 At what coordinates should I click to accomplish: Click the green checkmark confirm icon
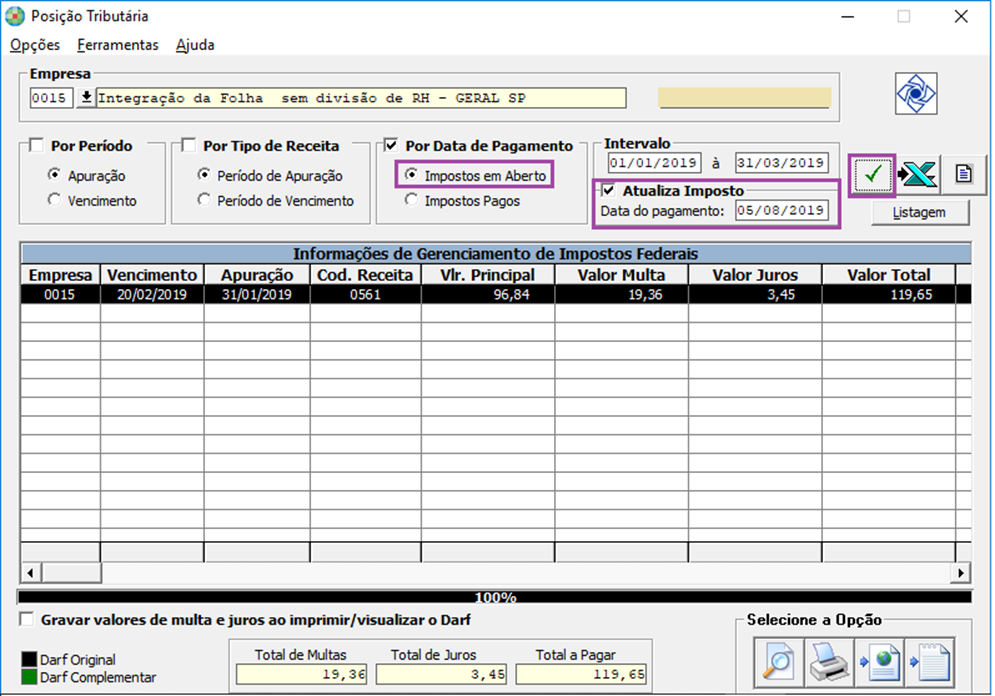click(873, 174)
